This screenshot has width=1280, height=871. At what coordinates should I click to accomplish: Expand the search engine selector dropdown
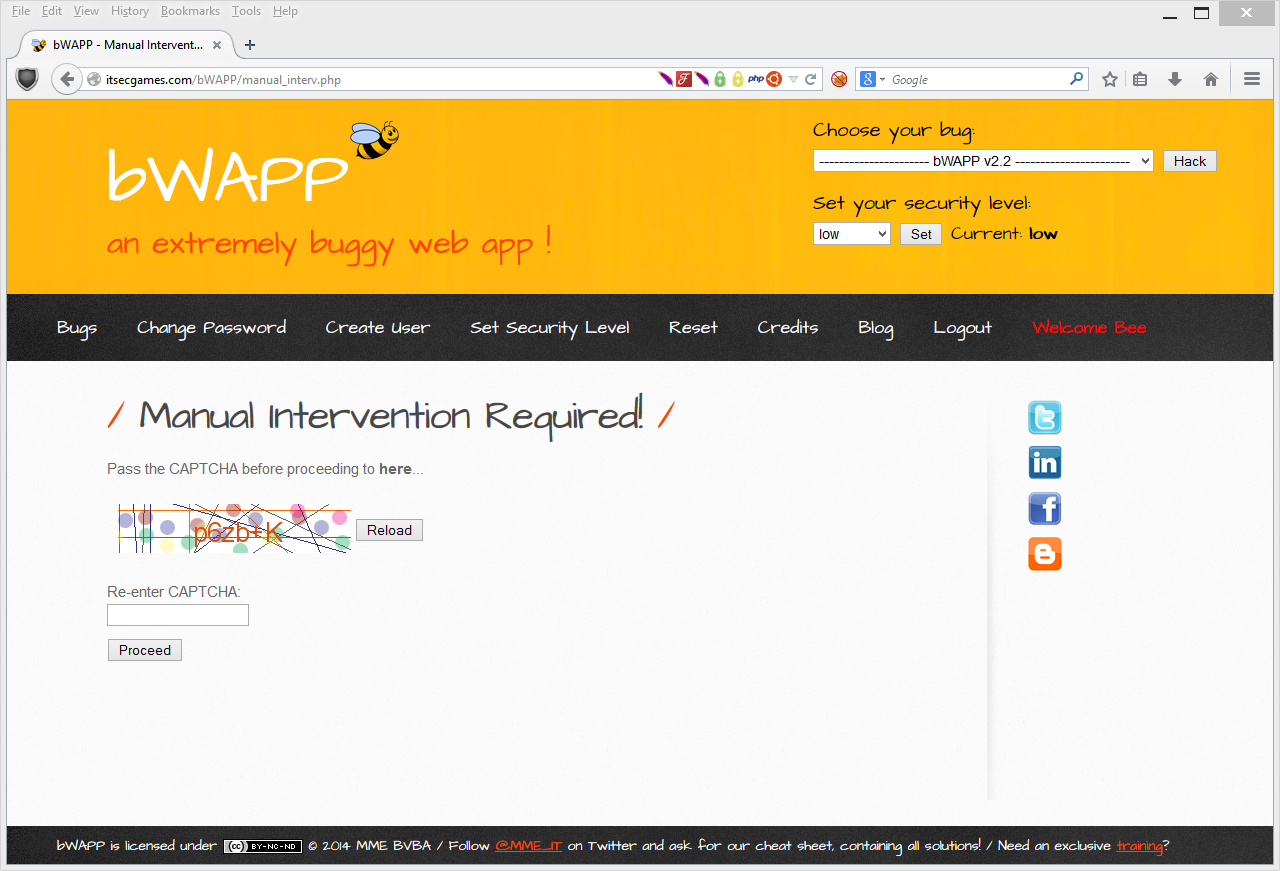(872, 80)
